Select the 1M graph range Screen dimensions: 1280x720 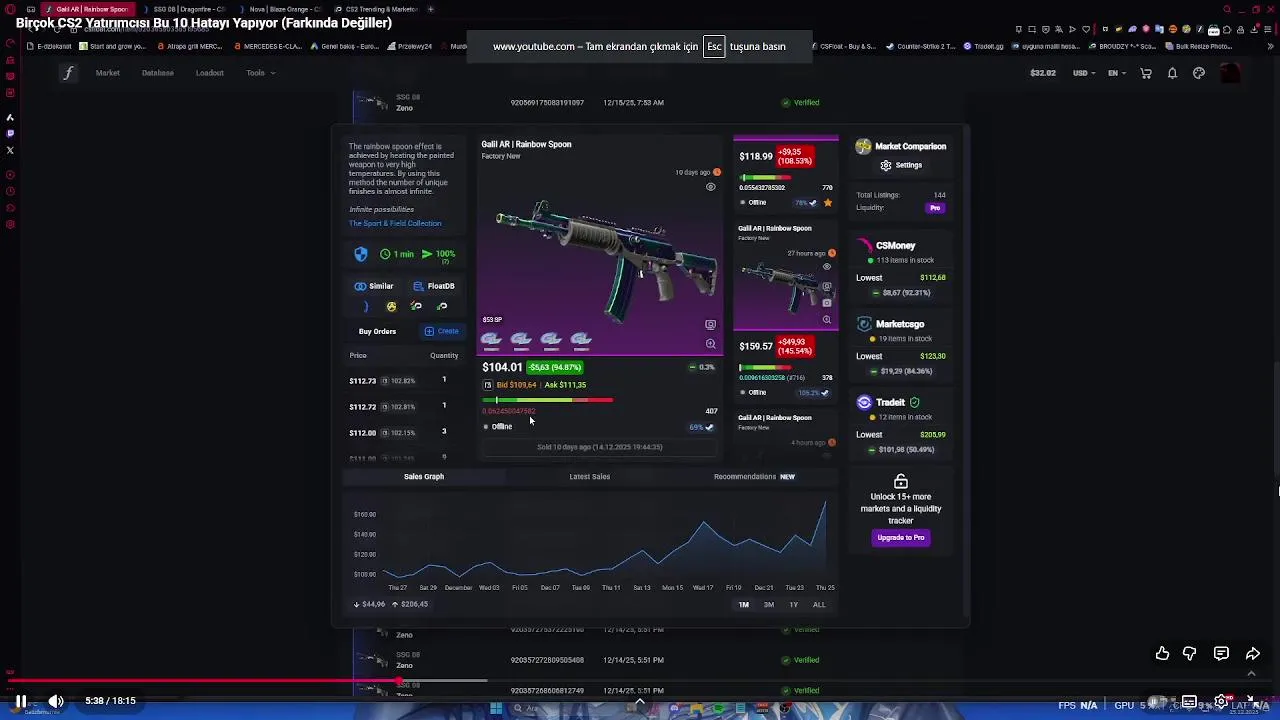point(743,605)
